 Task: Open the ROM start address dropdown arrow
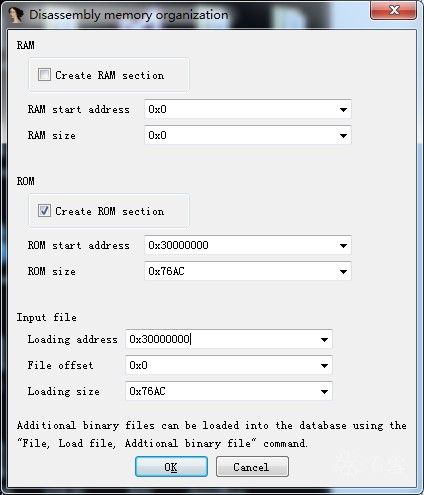343,245
